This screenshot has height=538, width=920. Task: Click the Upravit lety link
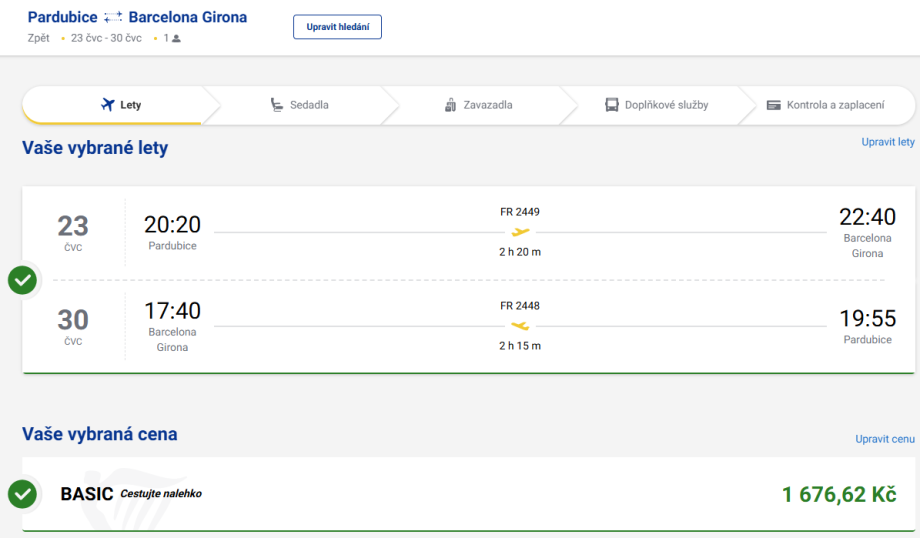click(x=888, y=142)
